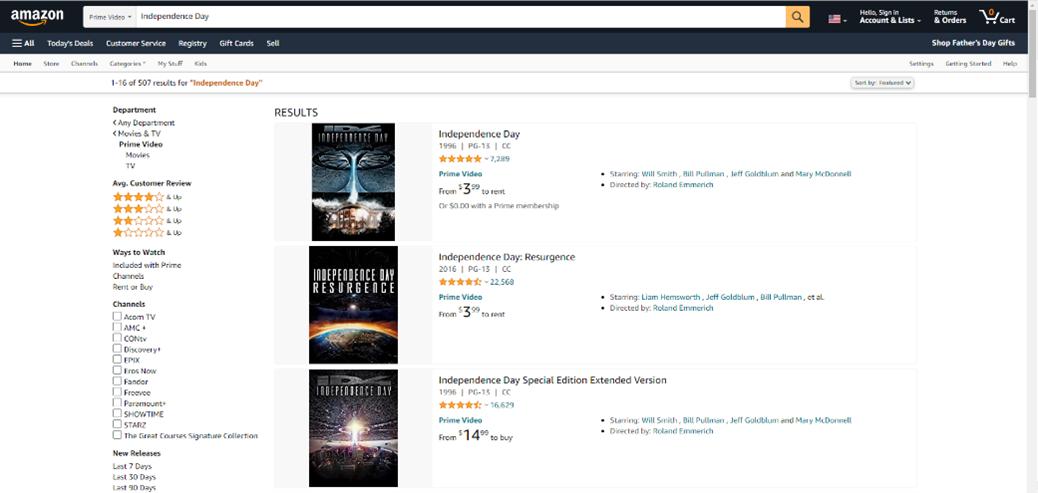The image size is (1038, 493).
Task: Click the search input field
Action: click(x=461, y=17)
